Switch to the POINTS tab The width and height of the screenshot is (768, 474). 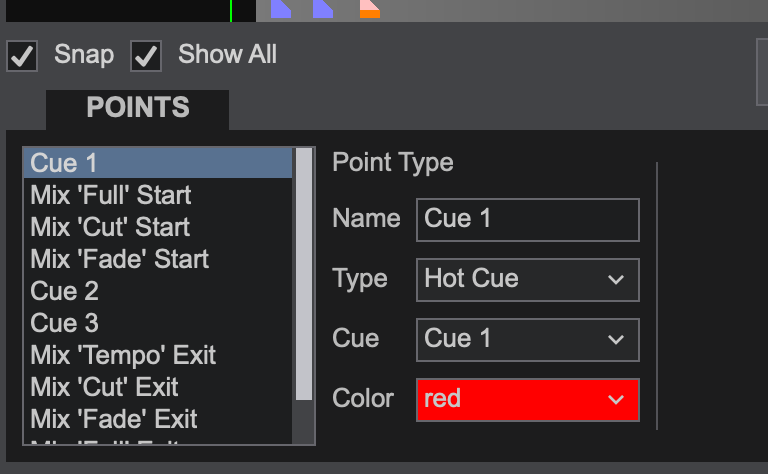click(x=138, y=109)
